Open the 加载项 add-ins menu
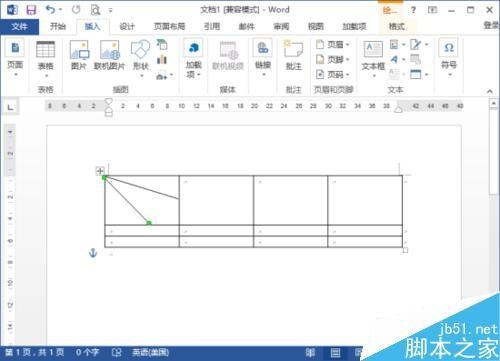Screen dimensions: 500x361 [193, 59]
